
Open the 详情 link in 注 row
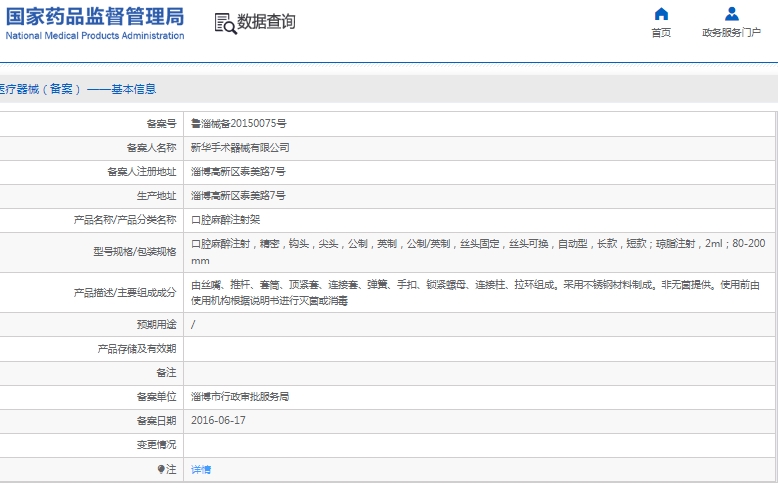coord(201,469)
